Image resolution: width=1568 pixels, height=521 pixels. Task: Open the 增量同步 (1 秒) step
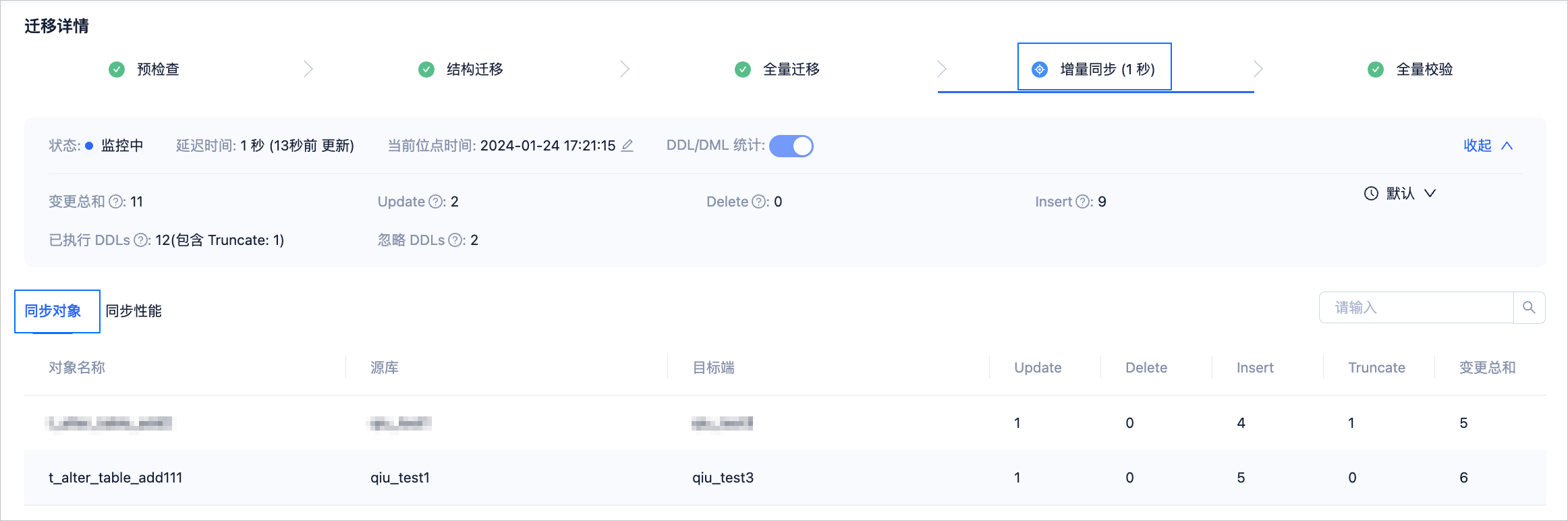pyautogui.click(x=1094, y=69)
